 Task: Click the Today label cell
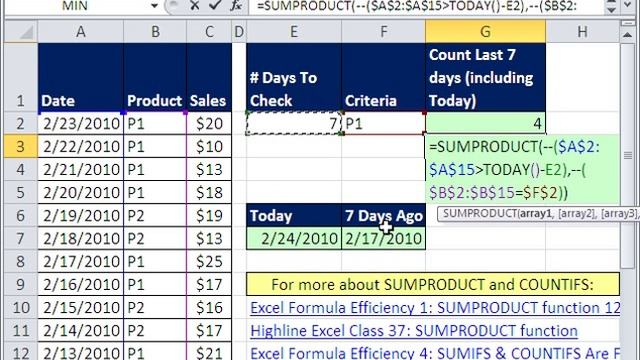294,215
